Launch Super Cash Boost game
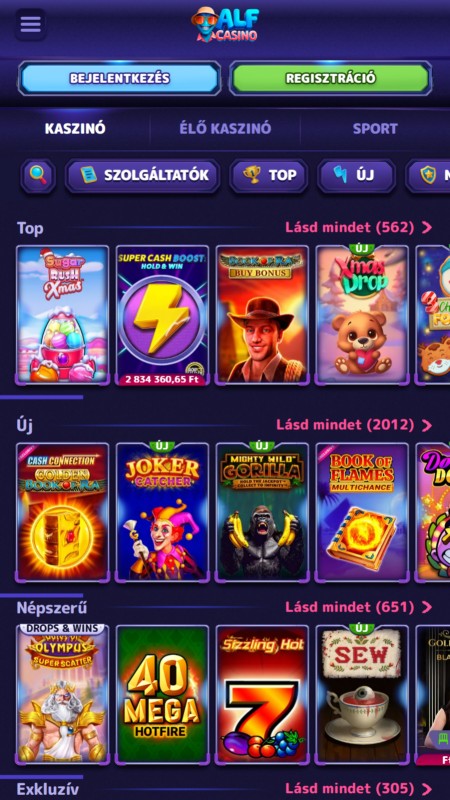Screen dimensions: 450x800 (162, 315)
